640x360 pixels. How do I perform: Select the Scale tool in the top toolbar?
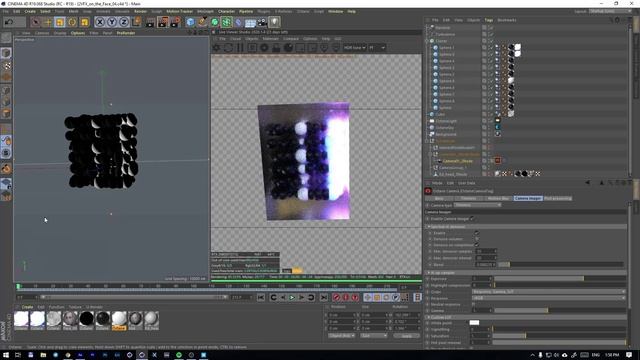point(60,22)
